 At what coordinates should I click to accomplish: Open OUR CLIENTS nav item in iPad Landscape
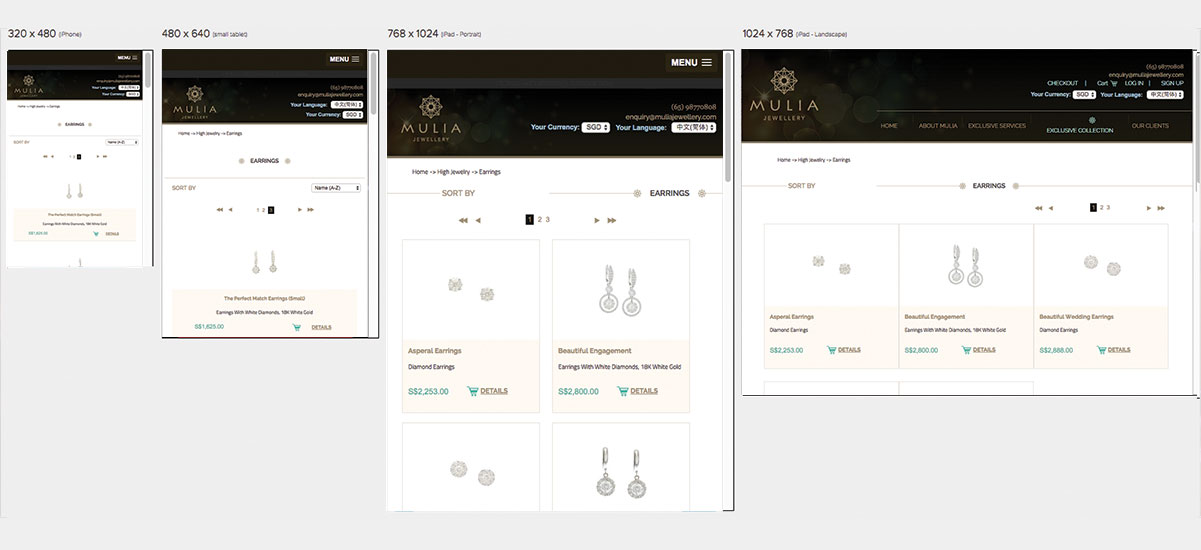coord(1150,126)
